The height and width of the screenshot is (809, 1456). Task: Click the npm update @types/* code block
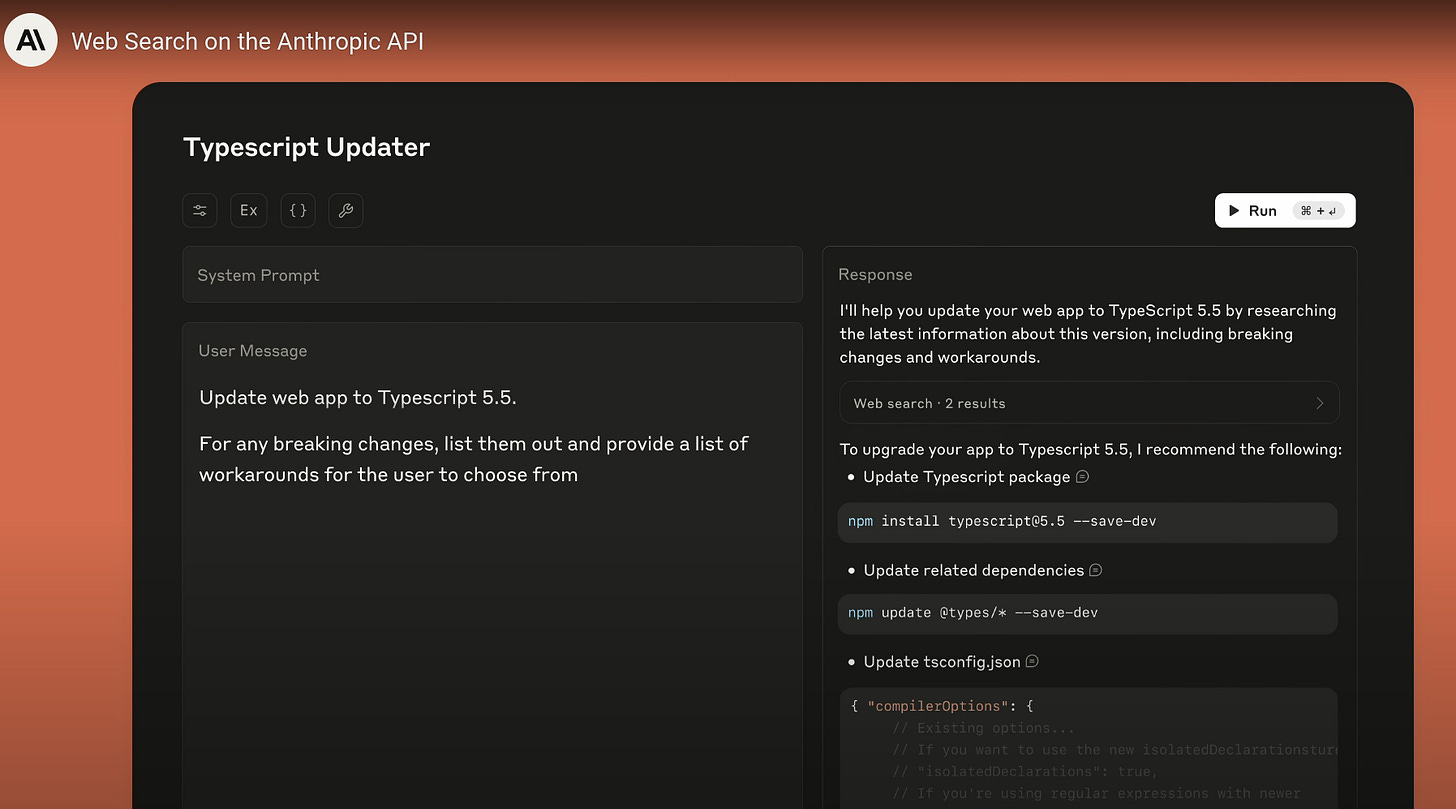[1088, 614]
